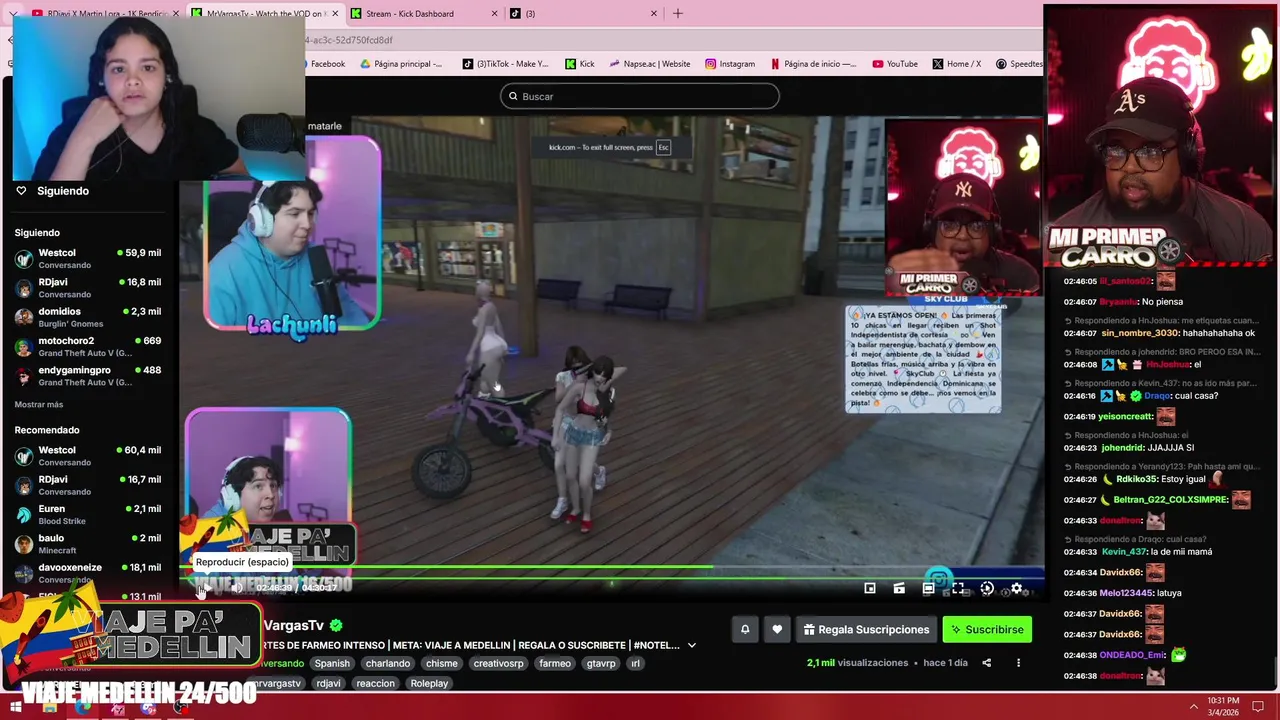Open the Euren Blood Strike channel
This screenshot has height=720, width=1280.
click(88, 514)
